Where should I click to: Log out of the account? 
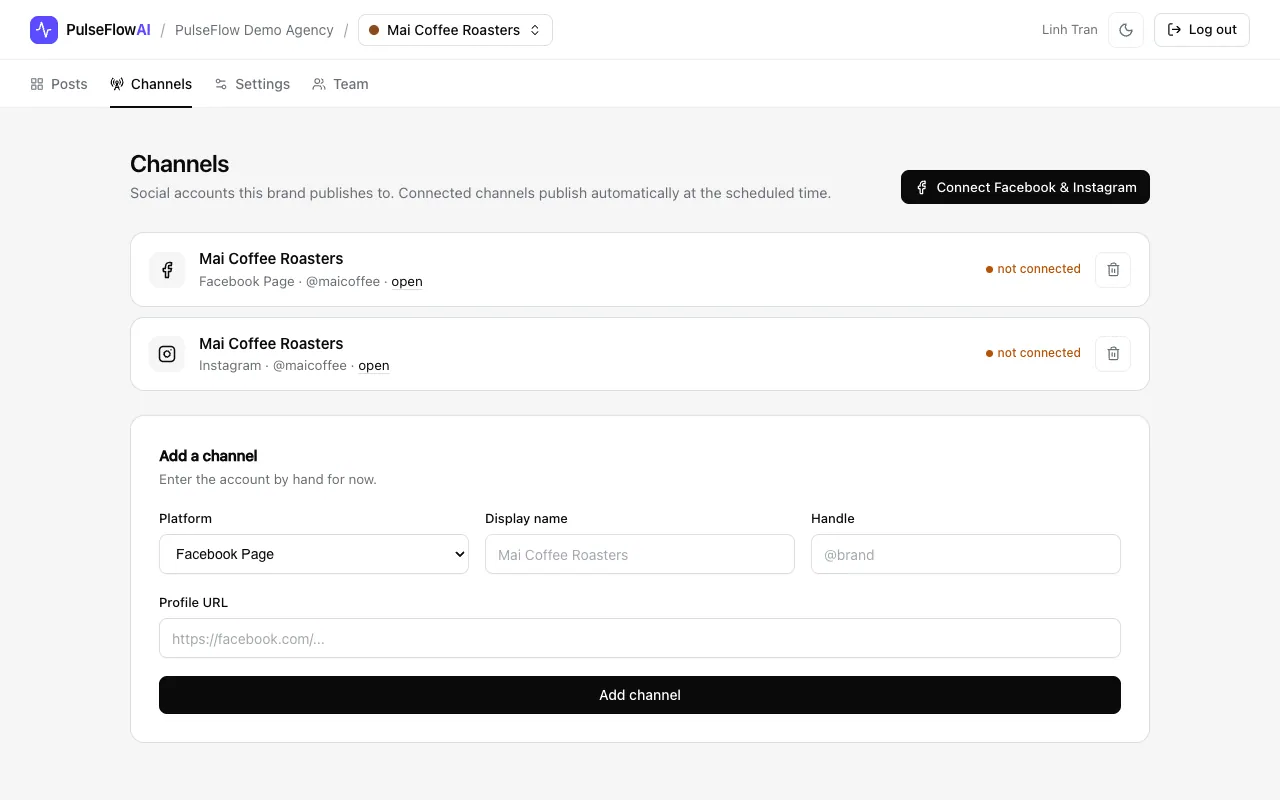pyautogui.click(x=1202, y=30)
